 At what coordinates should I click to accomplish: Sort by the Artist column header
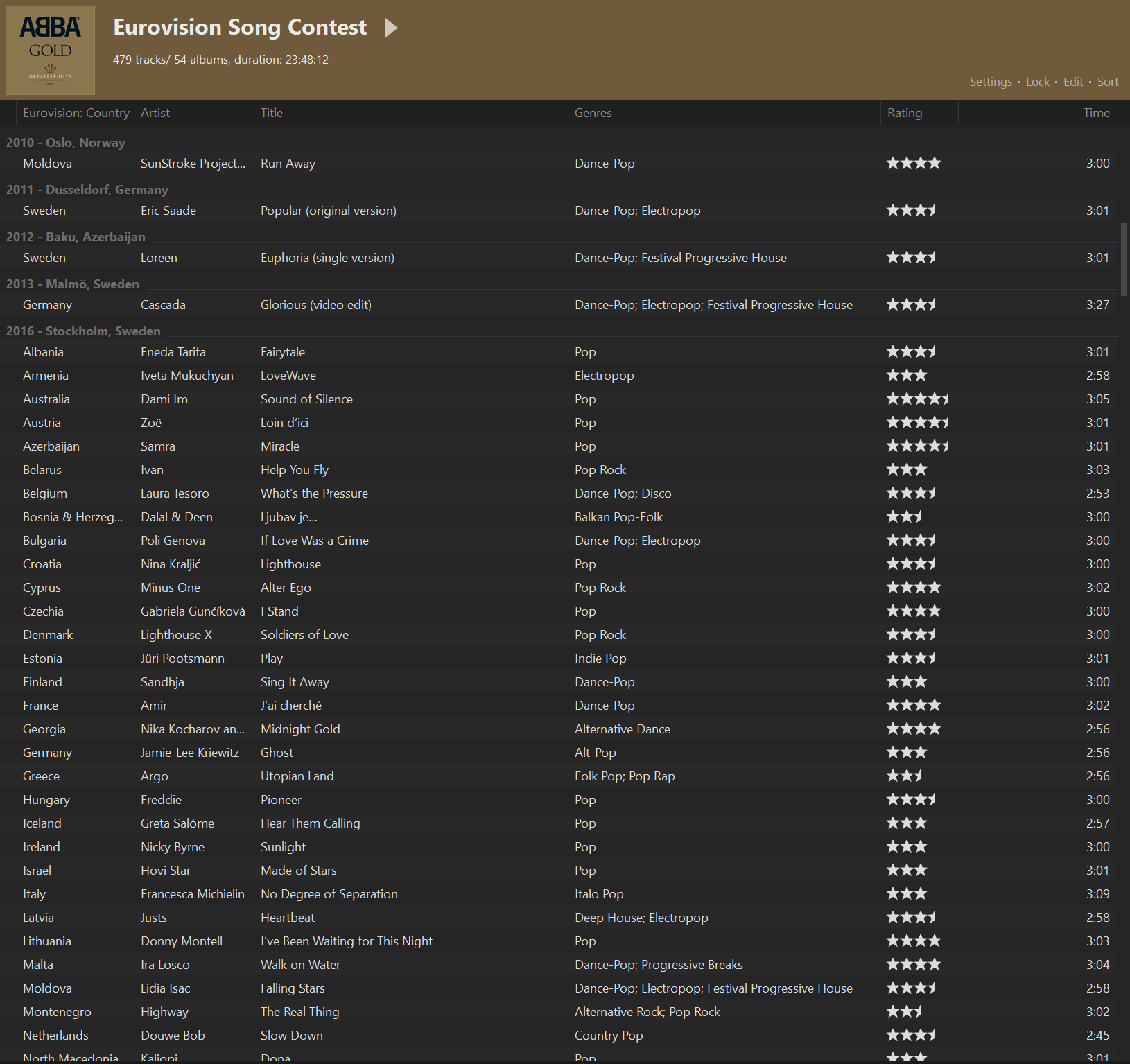coord(155,113)
